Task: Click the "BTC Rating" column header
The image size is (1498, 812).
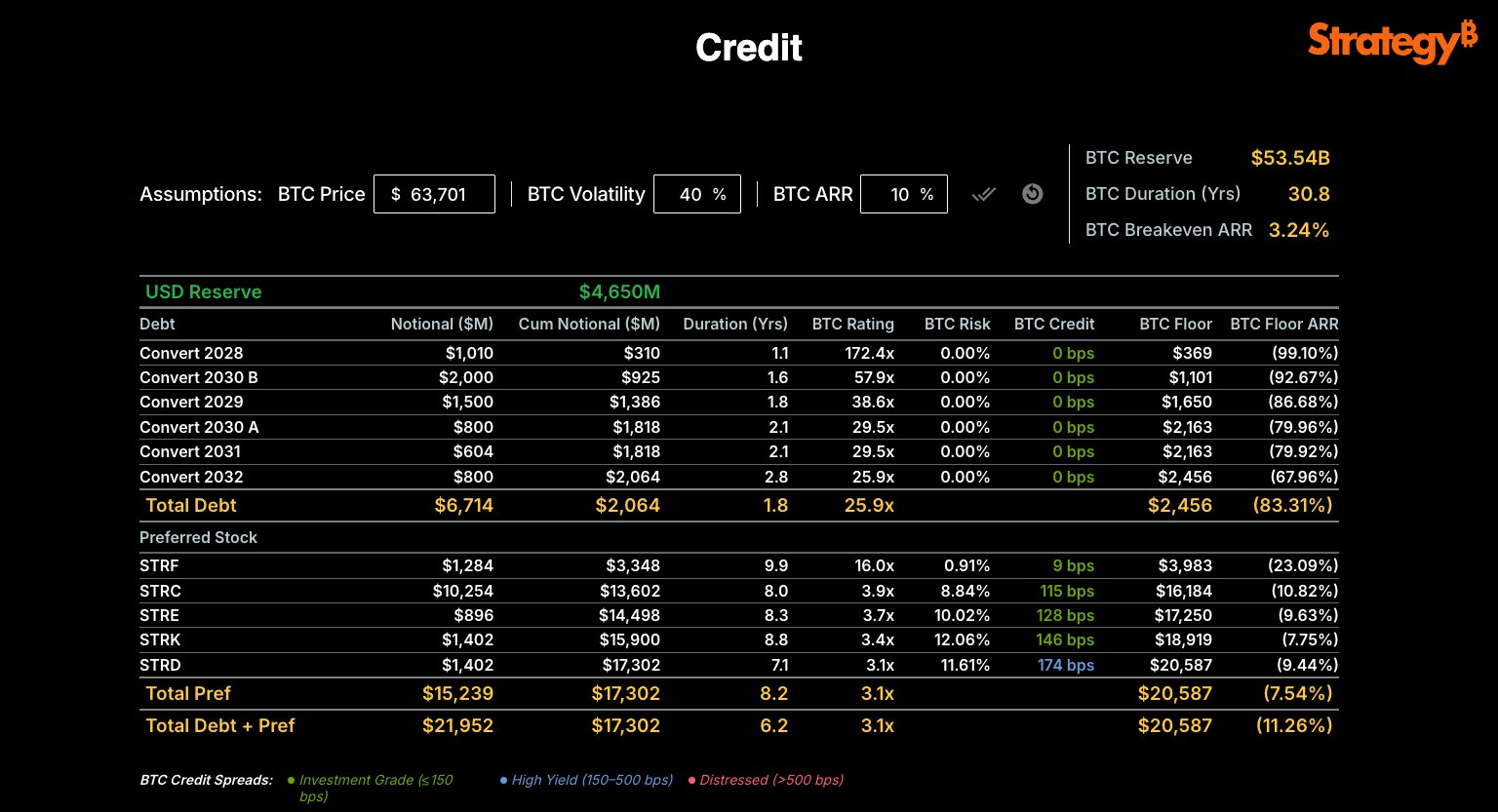Action: tap(853, 324)
